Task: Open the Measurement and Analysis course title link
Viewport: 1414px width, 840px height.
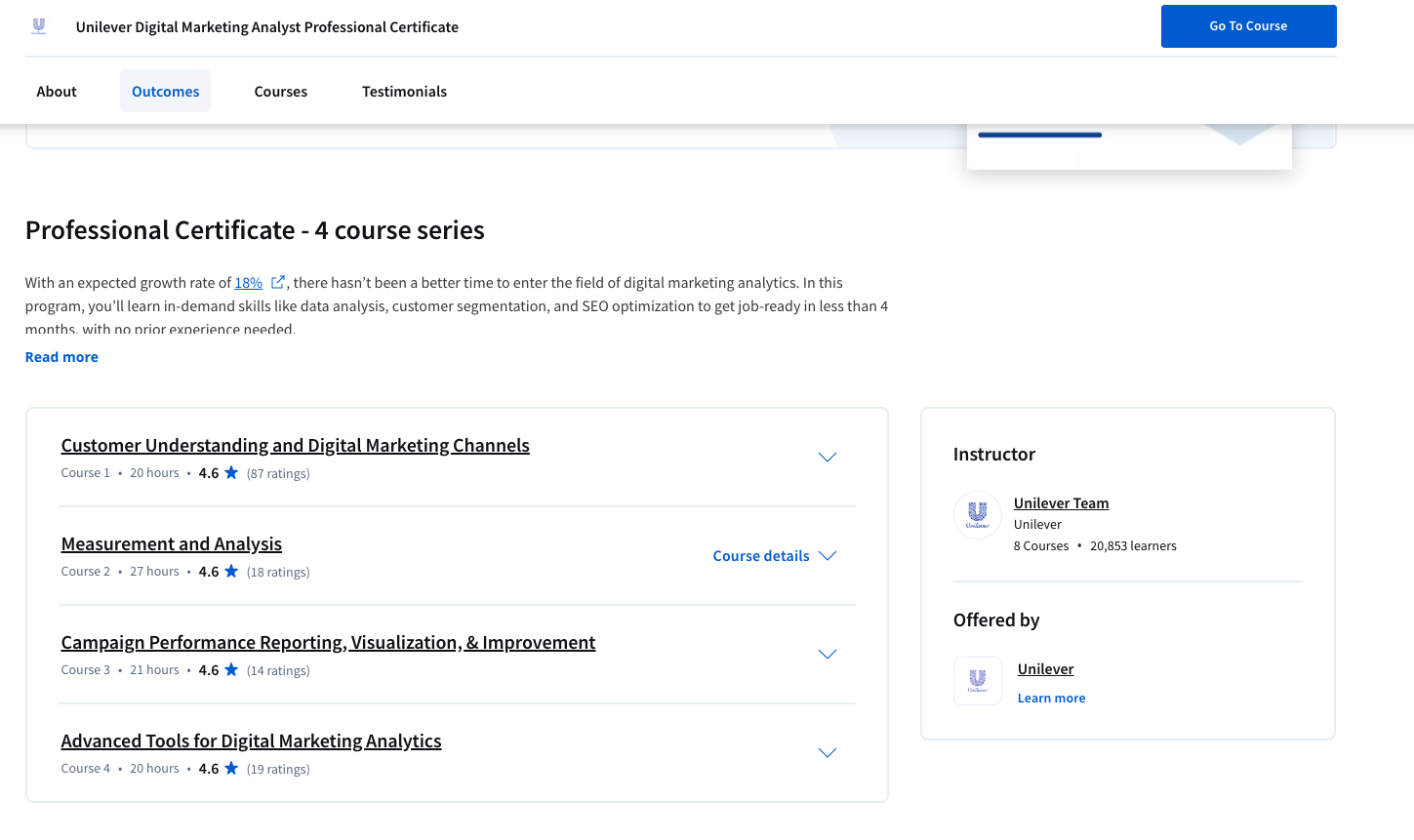Action: (172, 544)
